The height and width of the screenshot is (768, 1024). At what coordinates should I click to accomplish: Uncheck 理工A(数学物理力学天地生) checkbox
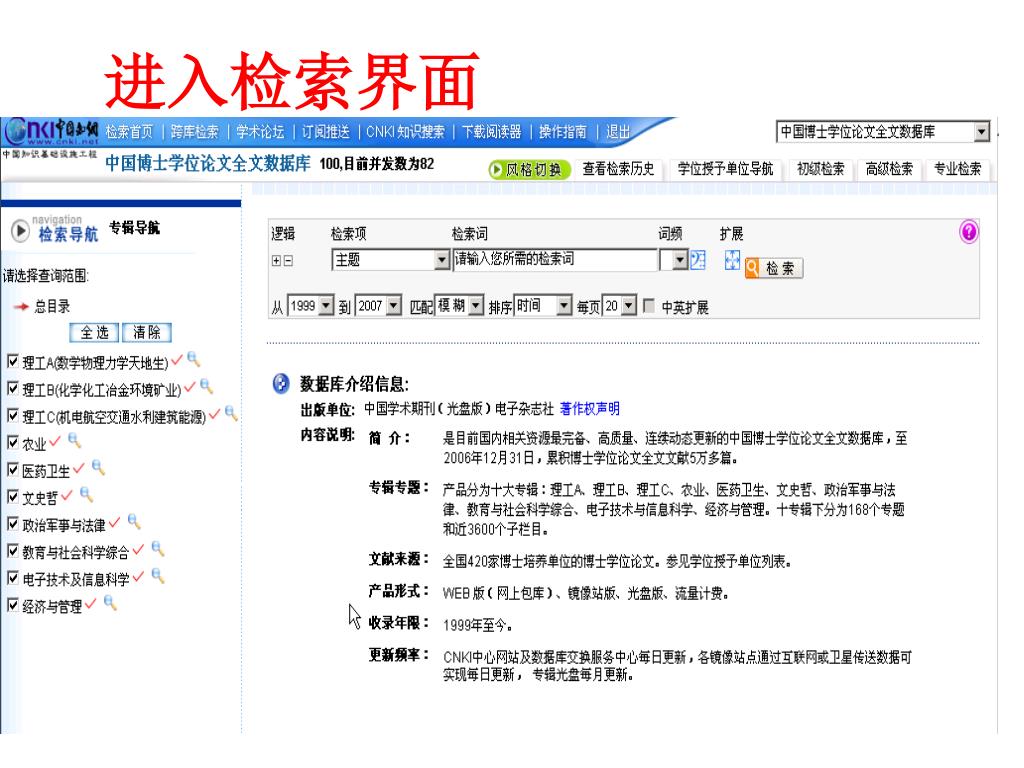(x=12, y=360)
